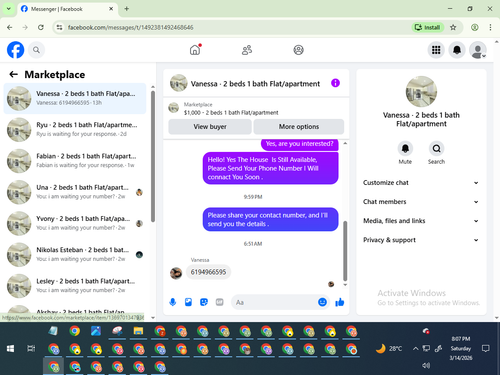The image size is (500, 375).
Task: Click the 6194966595 phone number message
Action: 208,272
